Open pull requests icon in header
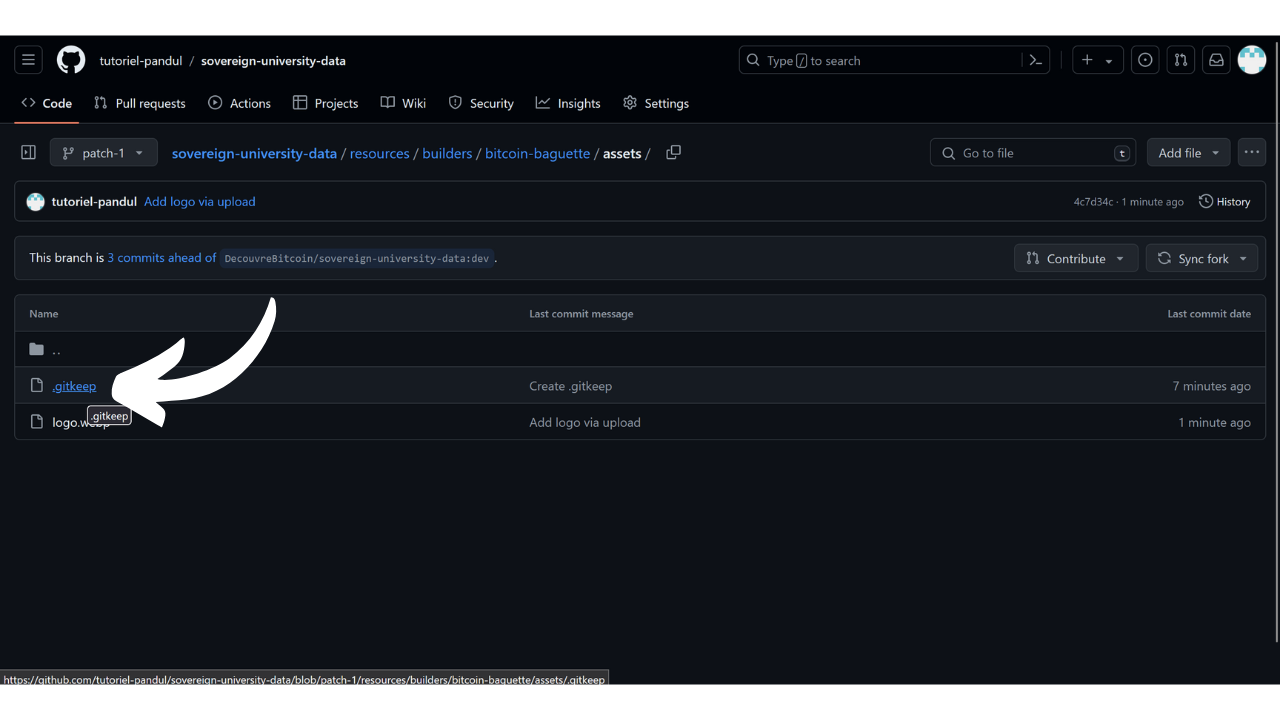The height and width of the screenshot is (720, 1280). pos(1181,60)
